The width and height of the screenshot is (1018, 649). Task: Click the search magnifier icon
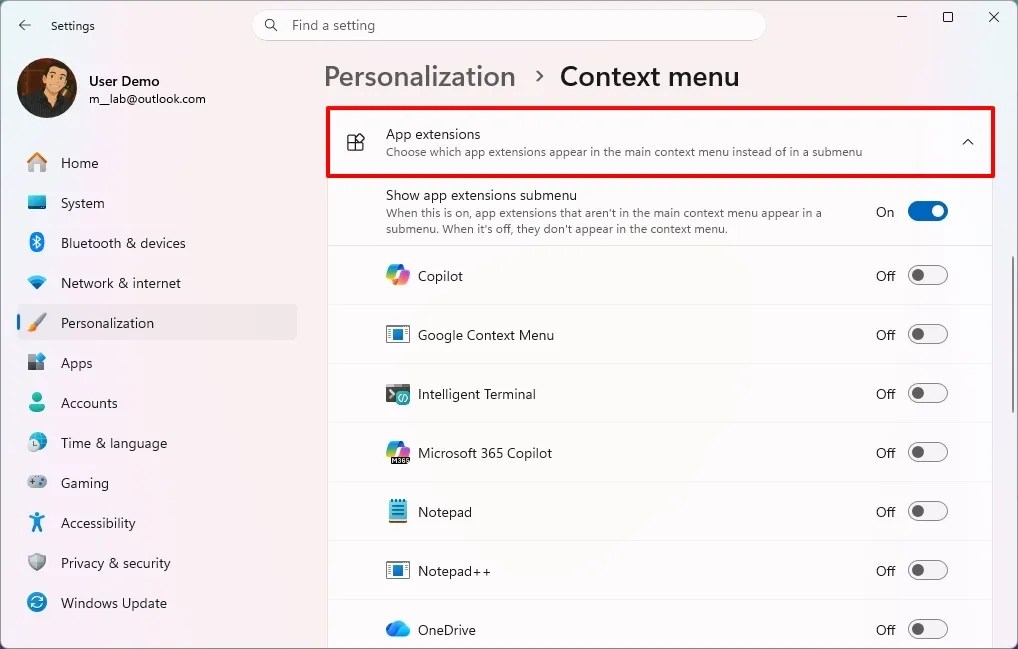click(271, 25)
